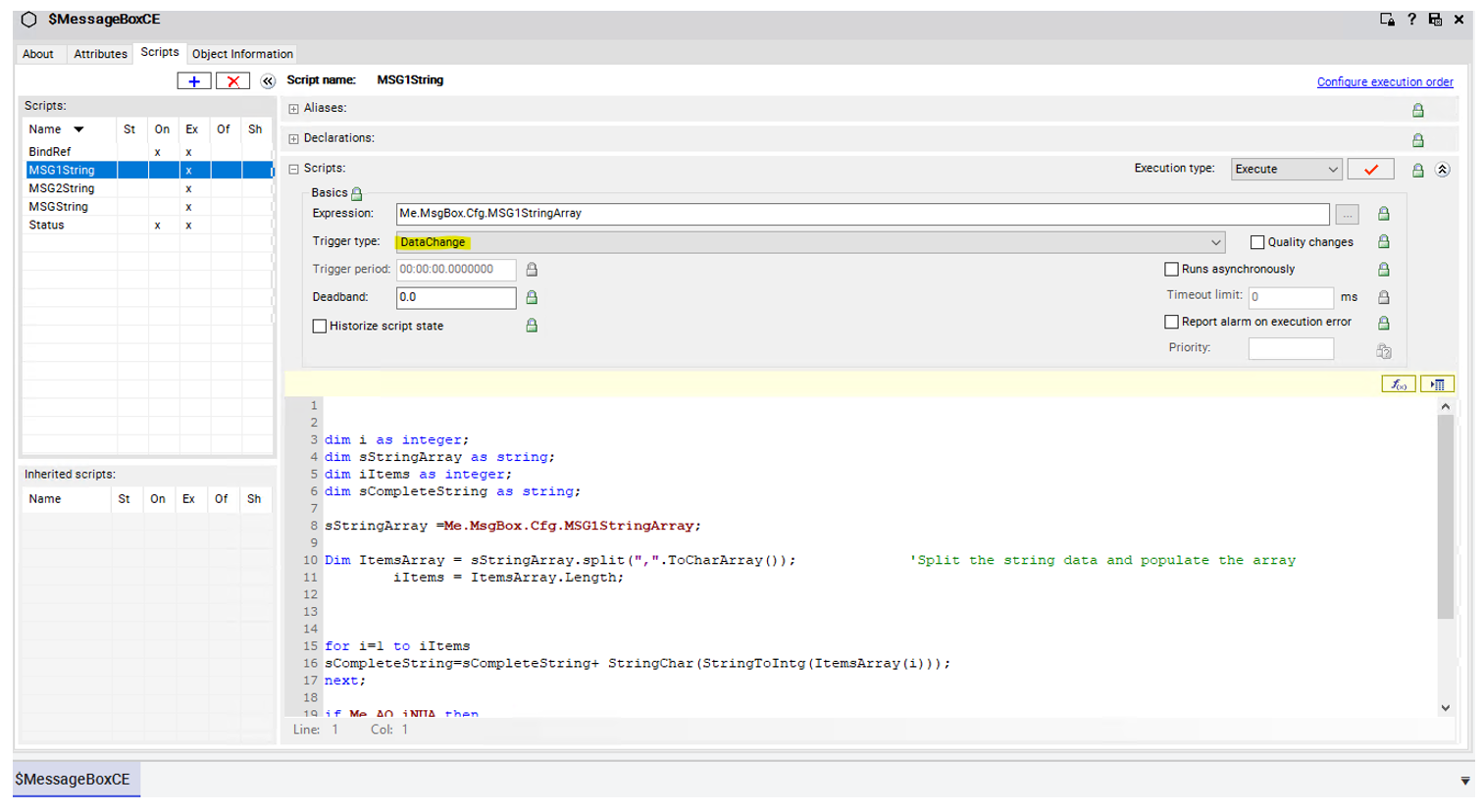Screen dimensions: 1483x812
Task: Check Report alarm on execution error
Action: point(1171,322)
